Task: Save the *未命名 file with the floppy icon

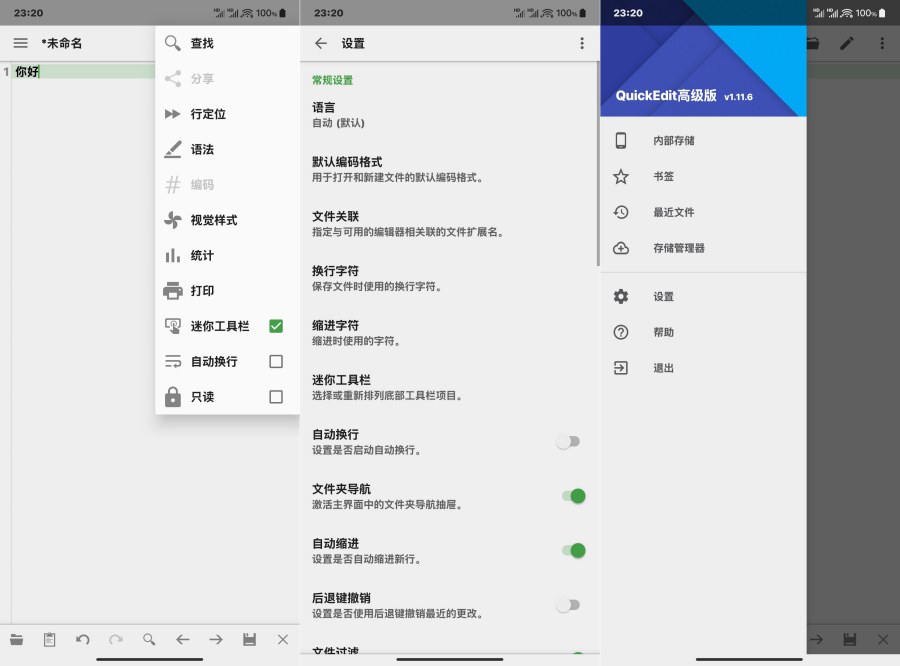Action: pos(249,640)
